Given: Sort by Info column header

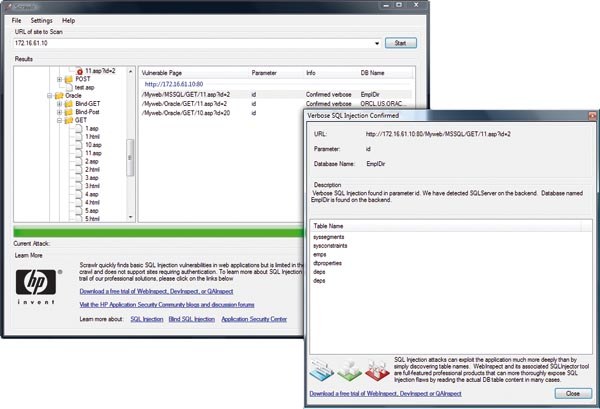Looking at the screenshot, I should 331,73.
